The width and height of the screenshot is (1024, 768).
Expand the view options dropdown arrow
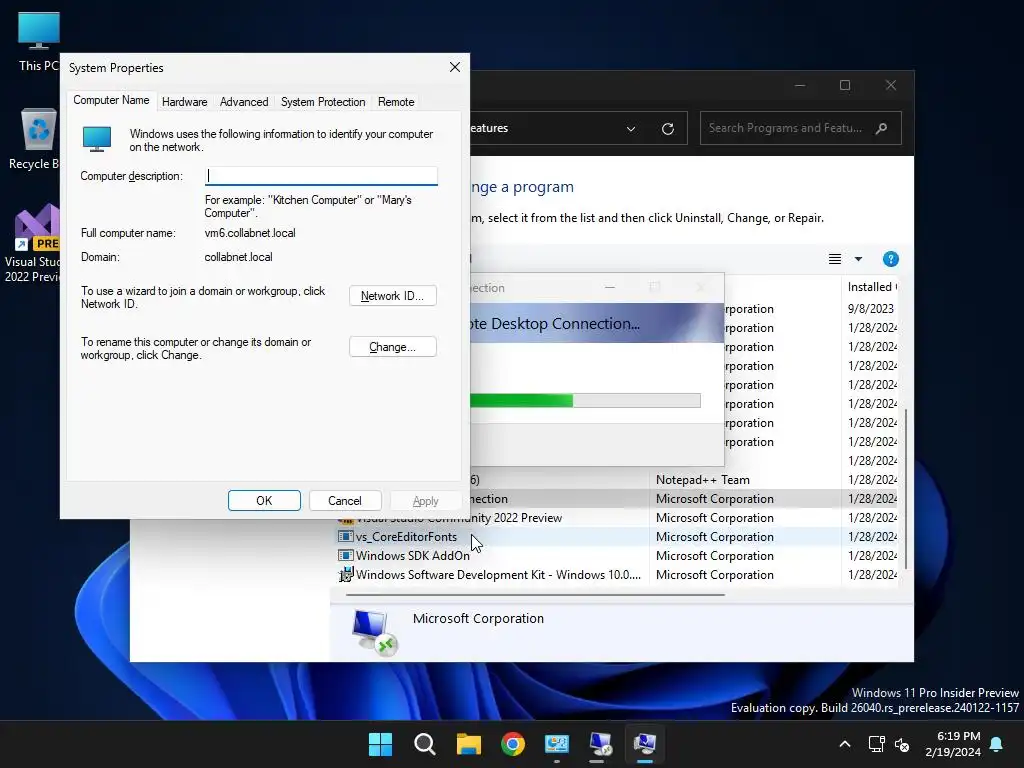[x=858, y=259]
